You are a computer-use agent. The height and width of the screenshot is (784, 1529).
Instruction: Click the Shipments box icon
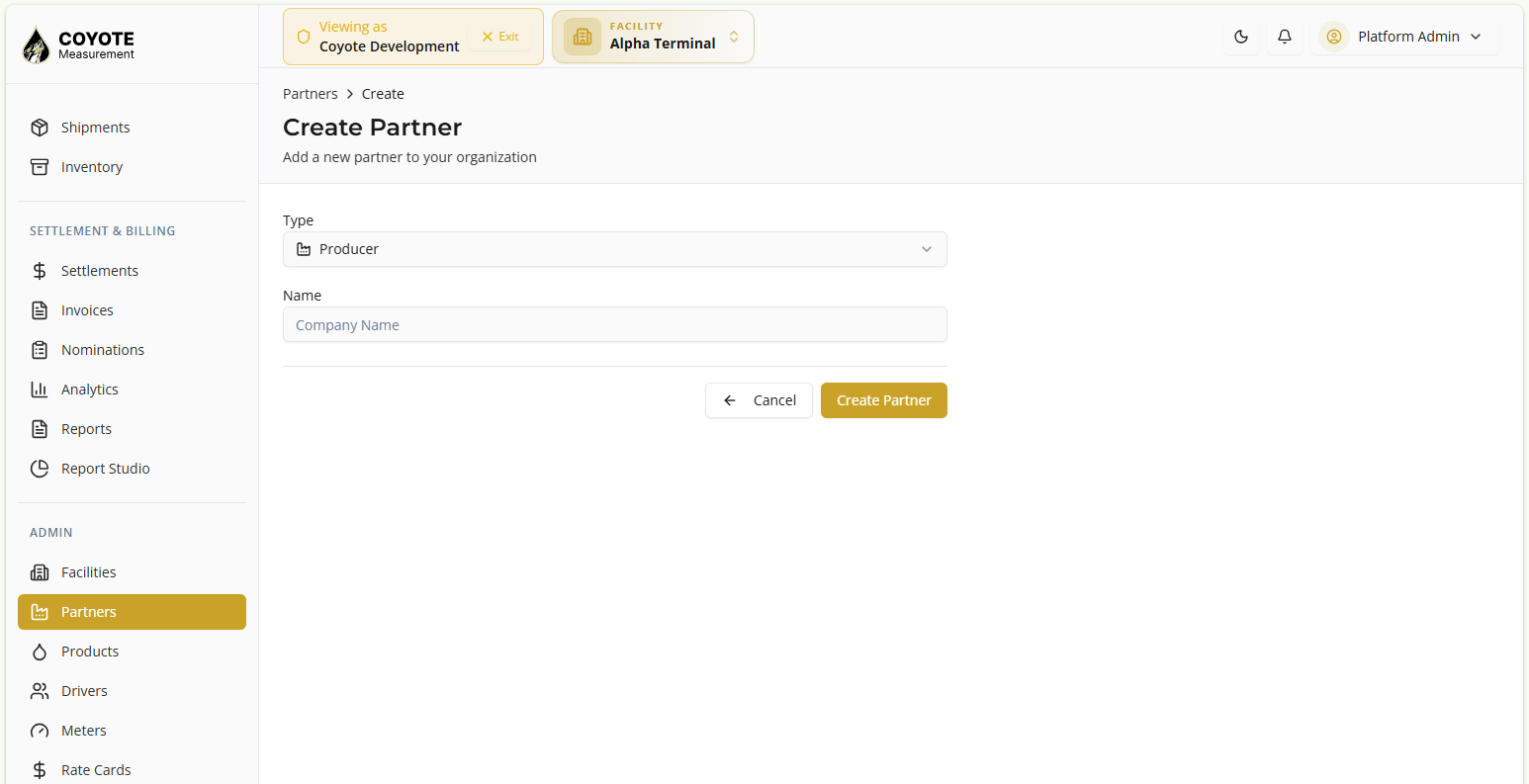(40, 128)
